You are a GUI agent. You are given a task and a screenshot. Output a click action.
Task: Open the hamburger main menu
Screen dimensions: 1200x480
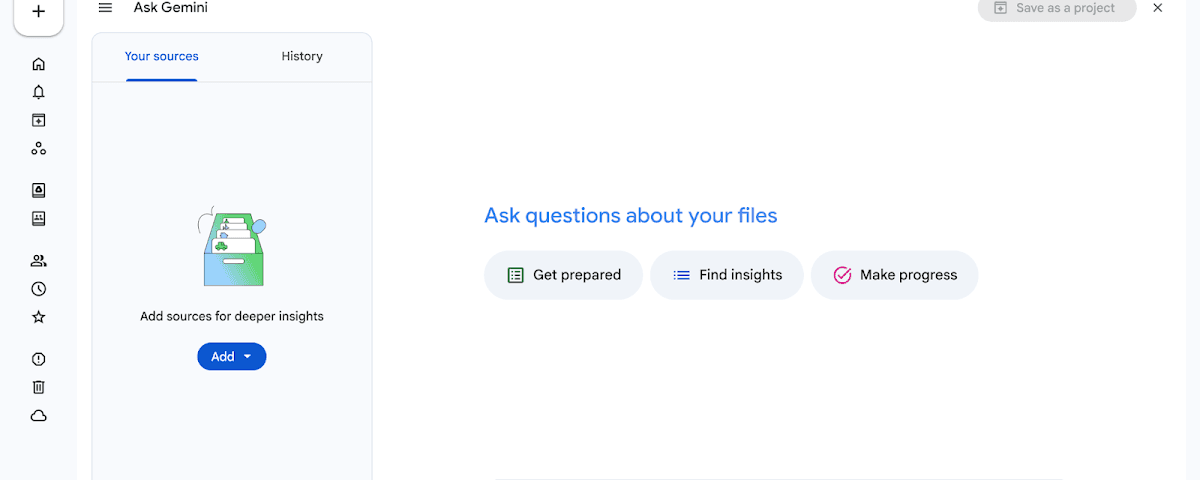pyautogui.click(x=105, y=8)
